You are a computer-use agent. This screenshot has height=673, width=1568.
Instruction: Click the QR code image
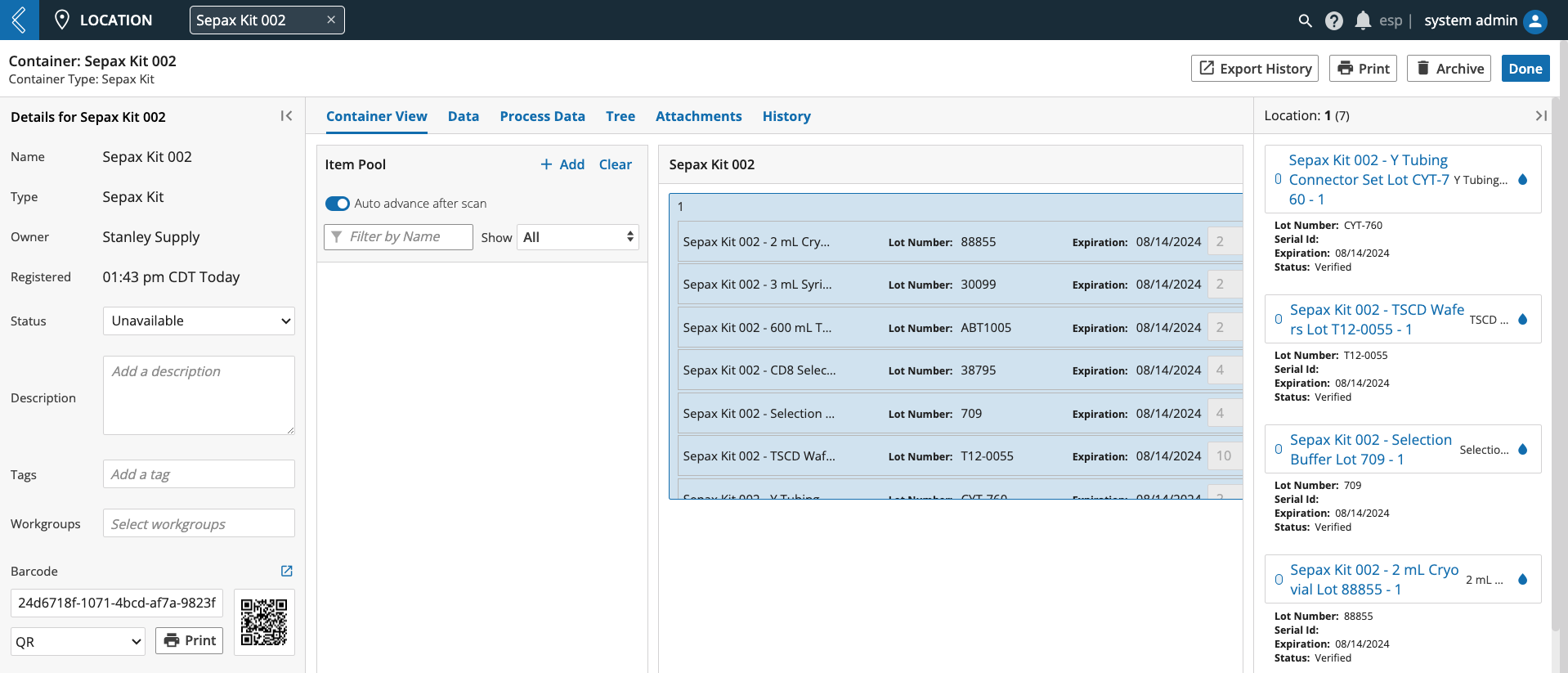click(264, 621)
